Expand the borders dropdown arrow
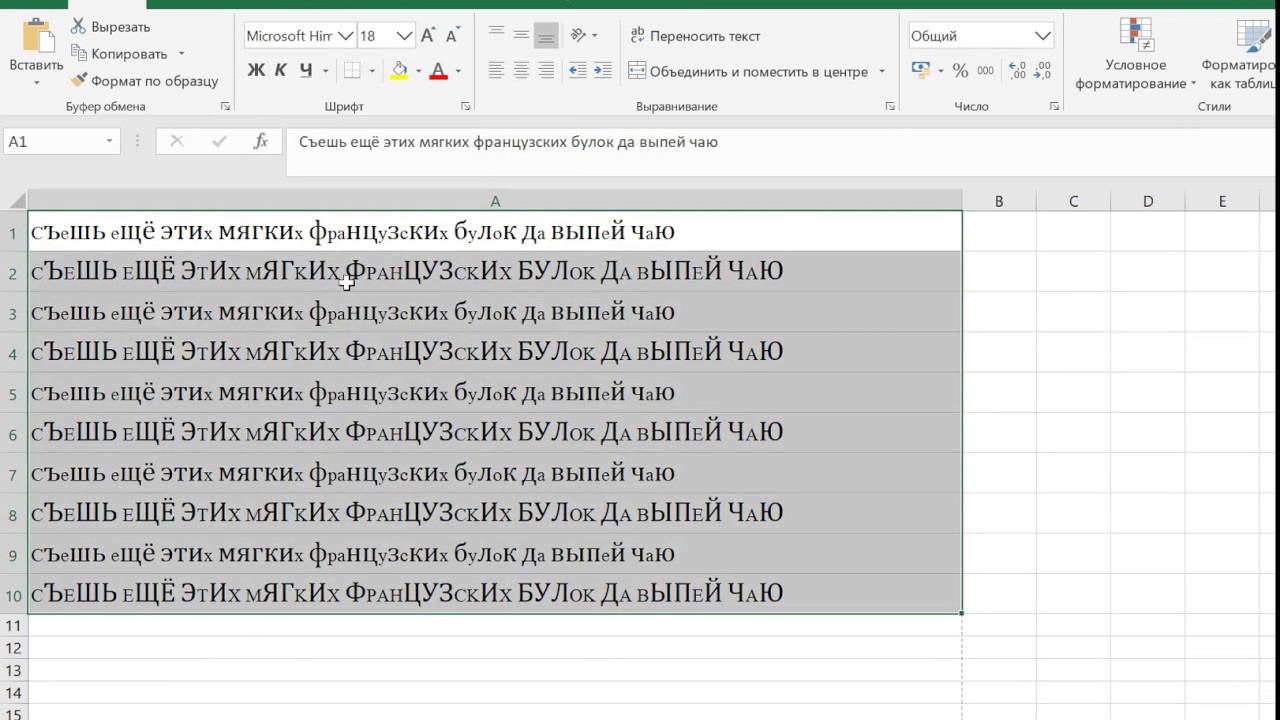 coord(372,71)
